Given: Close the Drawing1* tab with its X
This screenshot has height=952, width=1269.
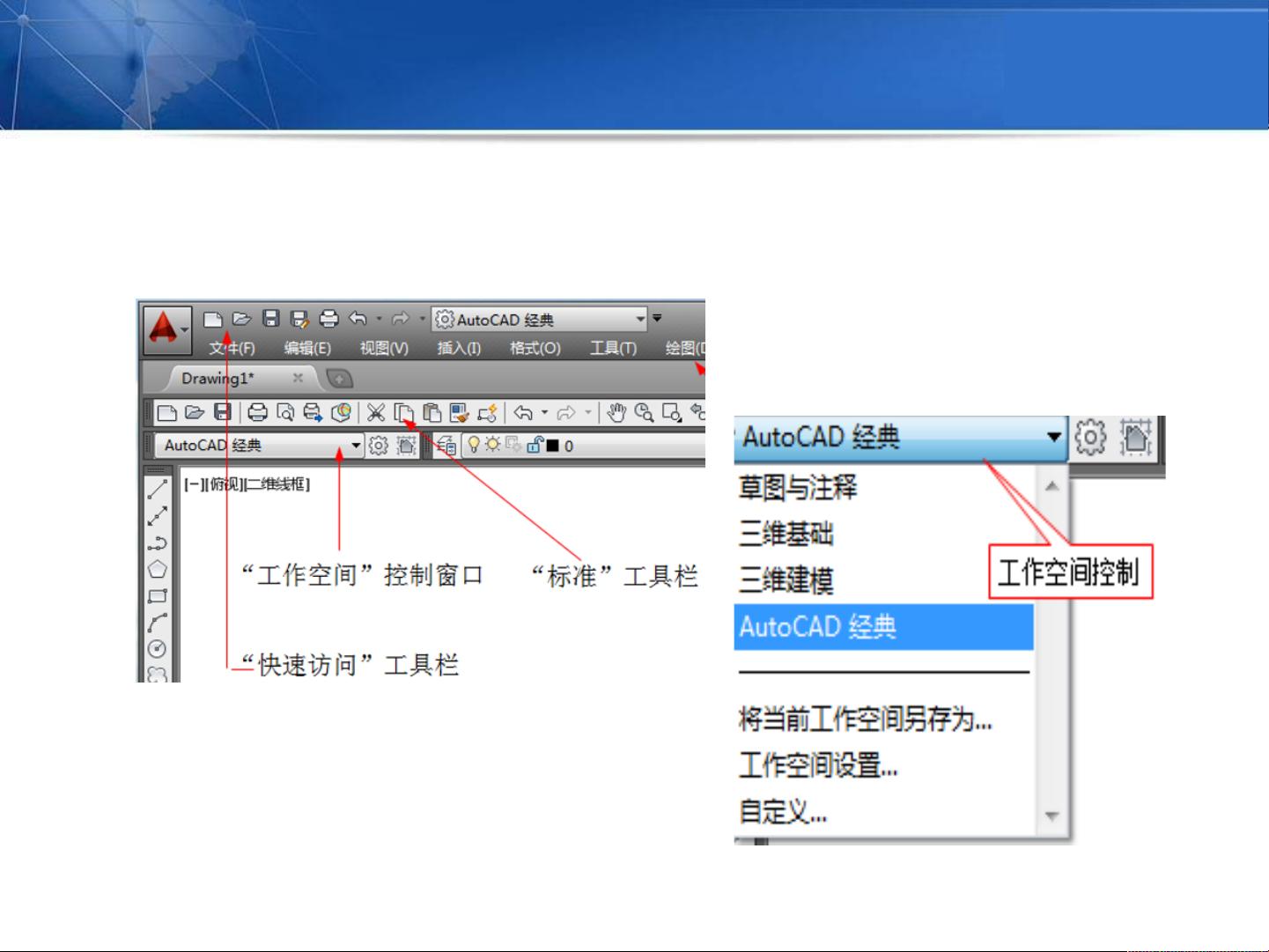Looking at the screenshot, I should pos(298,378).
